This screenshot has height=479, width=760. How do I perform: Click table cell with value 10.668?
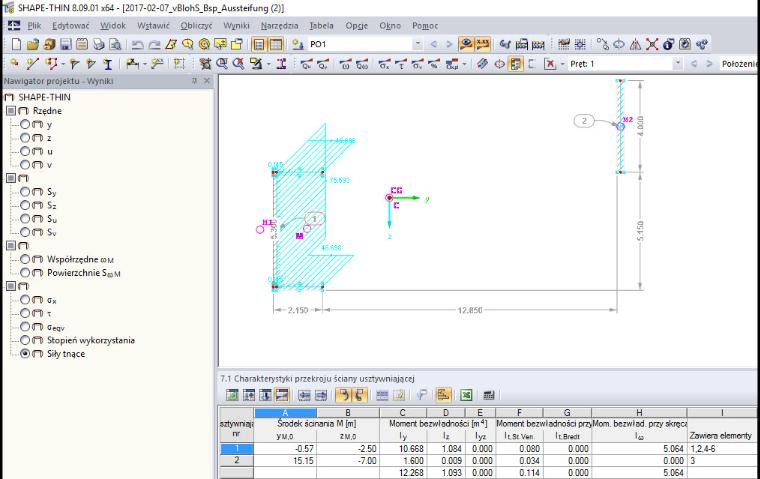click(403, 448)
